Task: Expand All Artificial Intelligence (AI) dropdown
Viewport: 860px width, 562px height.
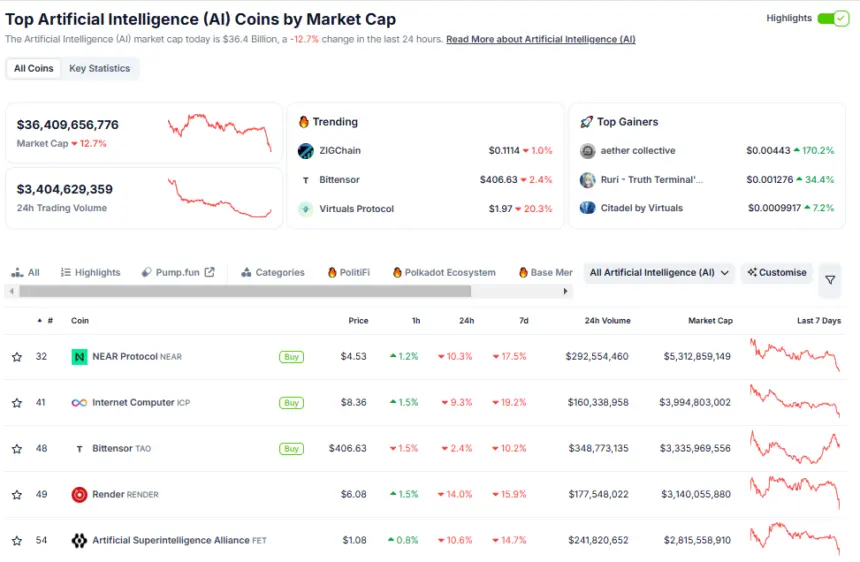Action: coord(659,272)
